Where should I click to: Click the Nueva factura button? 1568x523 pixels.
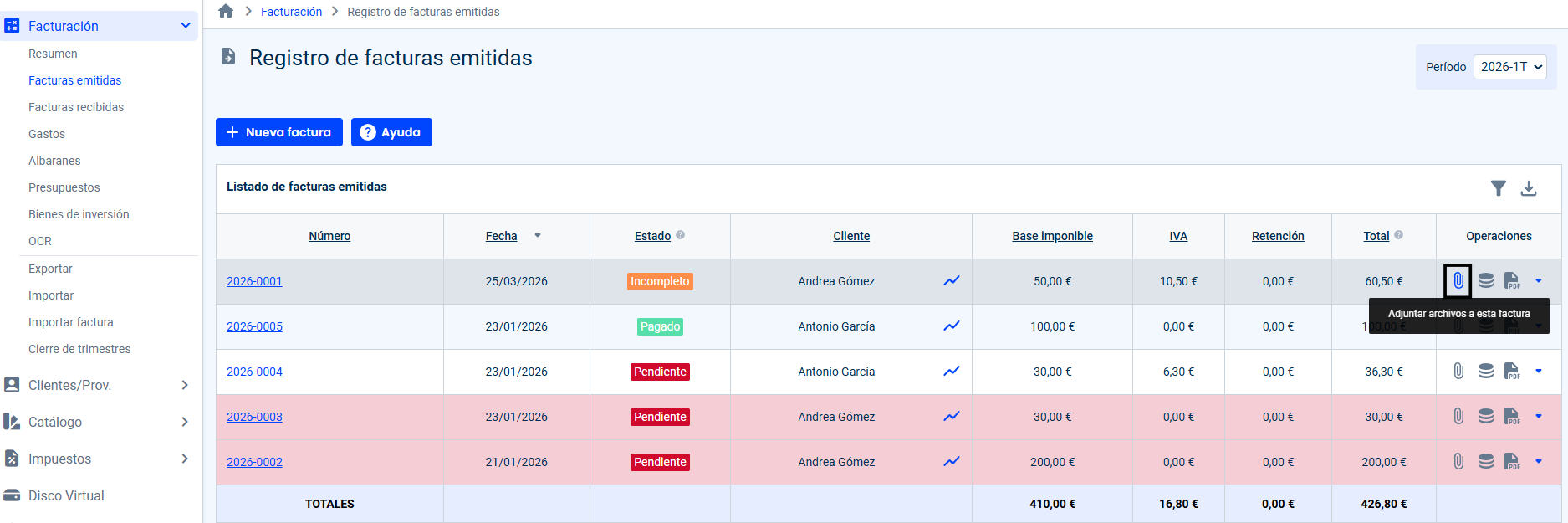pyautogui.click(x=279, y=132)
